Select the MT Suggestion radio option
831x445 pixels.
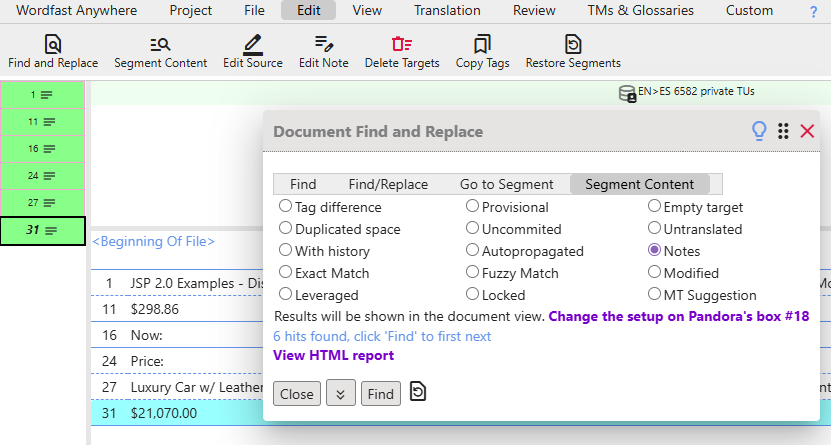654,293
